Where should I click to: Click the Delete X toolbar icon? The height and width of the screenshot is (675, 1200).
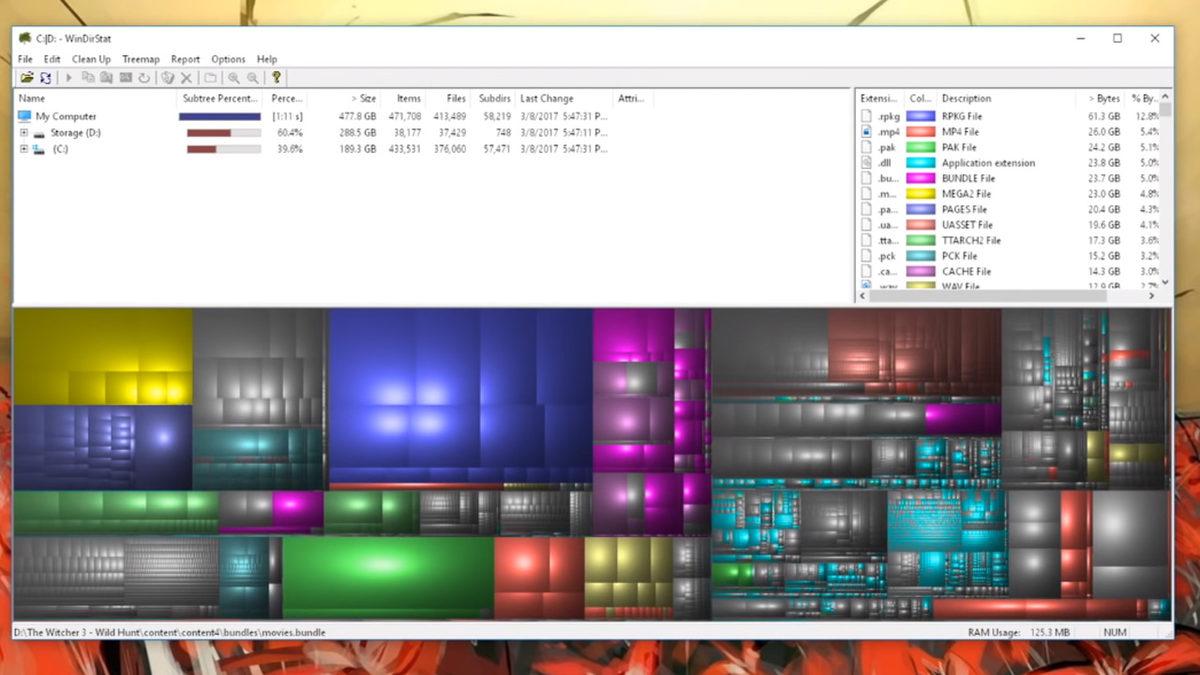point(186,78)
